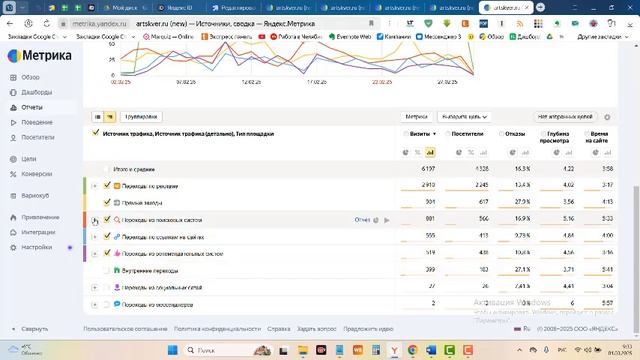This screenshot has height=360, width=640.
Task: Open Отчет link in search engines row
Action: (362, 220)
